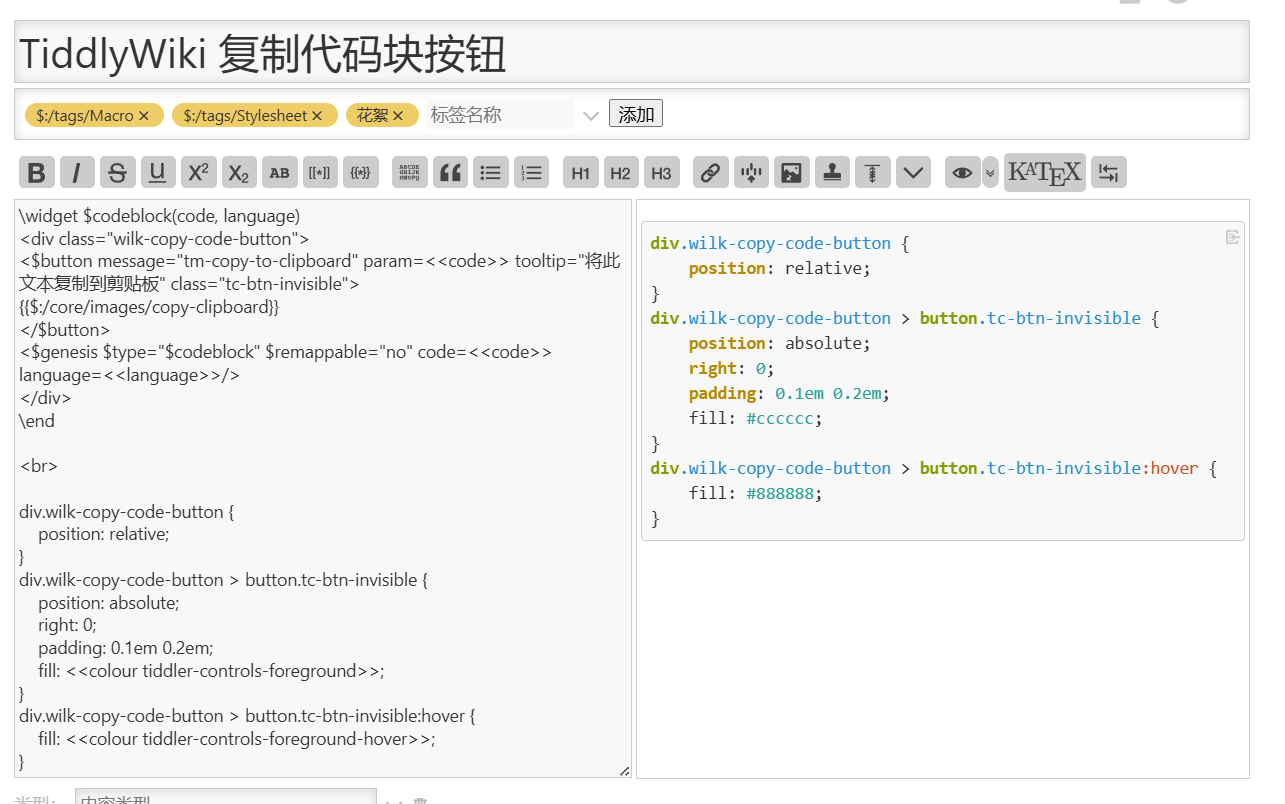This screenshot has height=804, width=1285.
Task: Insert a link with chain icon
Action: 710,172
